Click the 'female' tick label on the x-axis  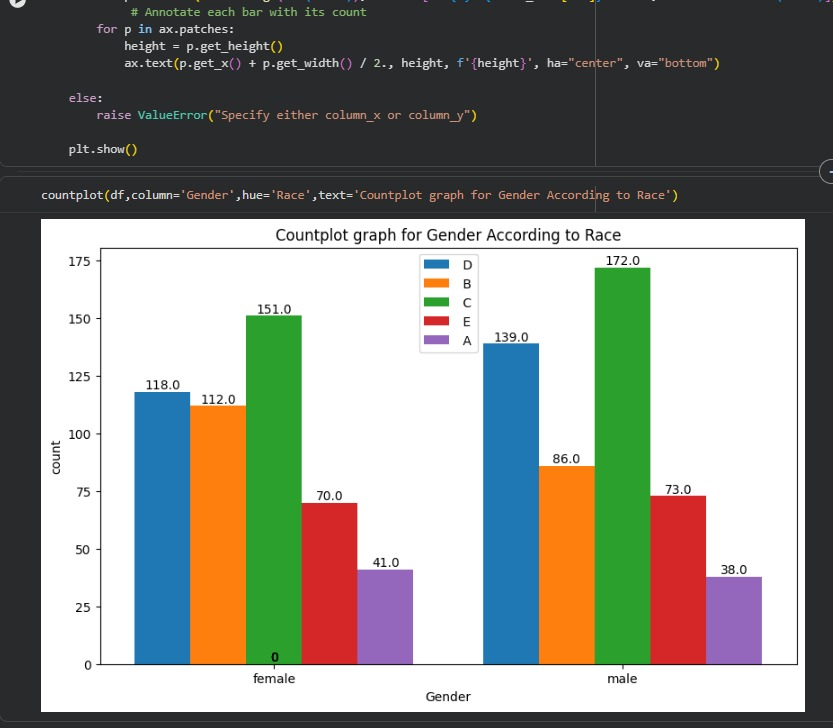(x=273, y=677)
